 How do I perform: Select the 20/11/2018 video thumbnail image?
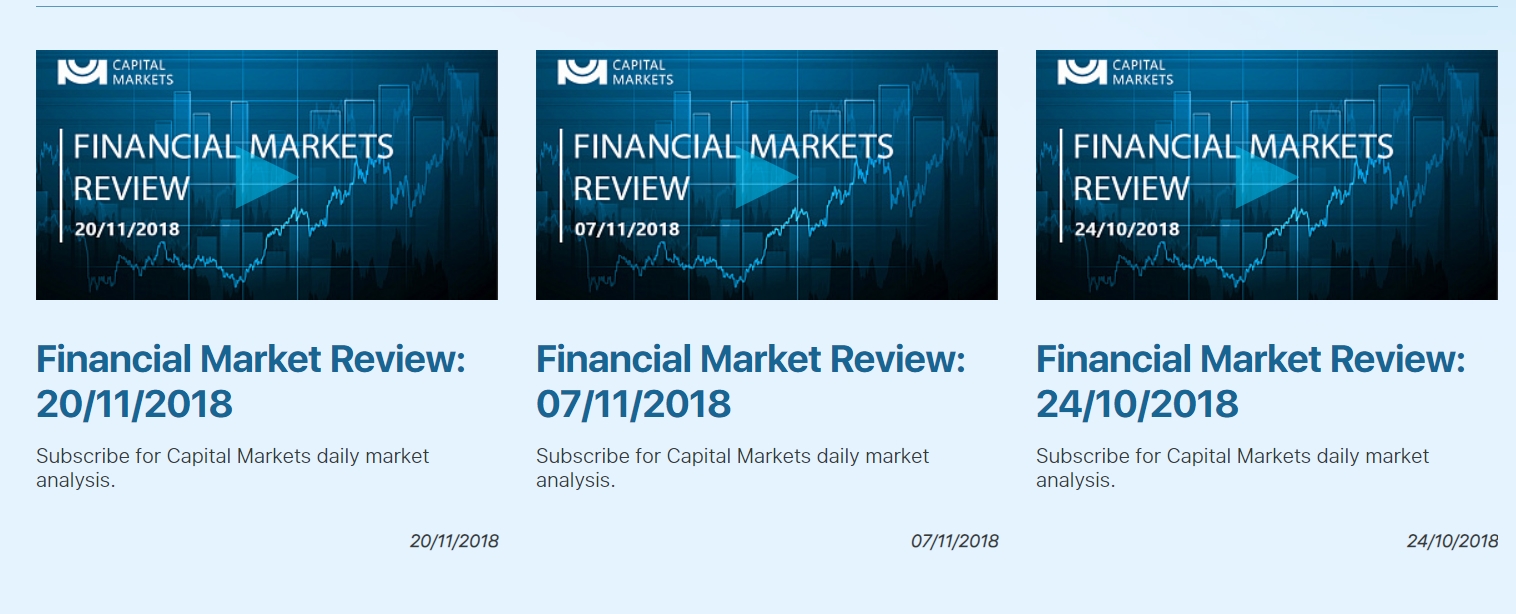click(267, 175)
